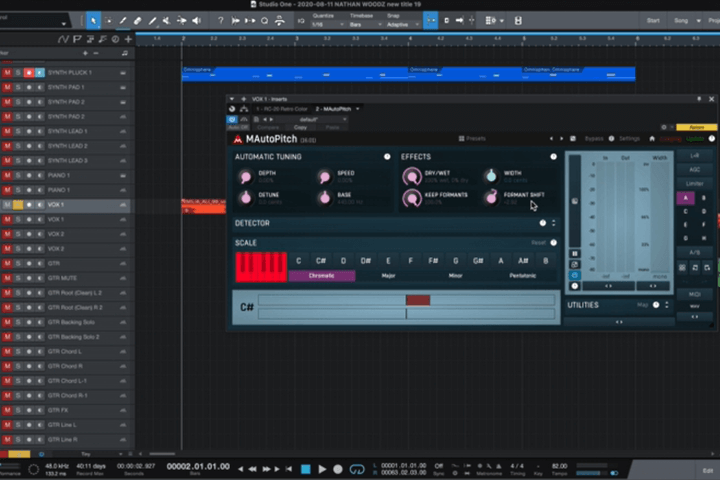Arm record on SYNTH PLUCK 1 track
Image resolution: width=720 pixels, height=480 pixels.
coord(29,73)
